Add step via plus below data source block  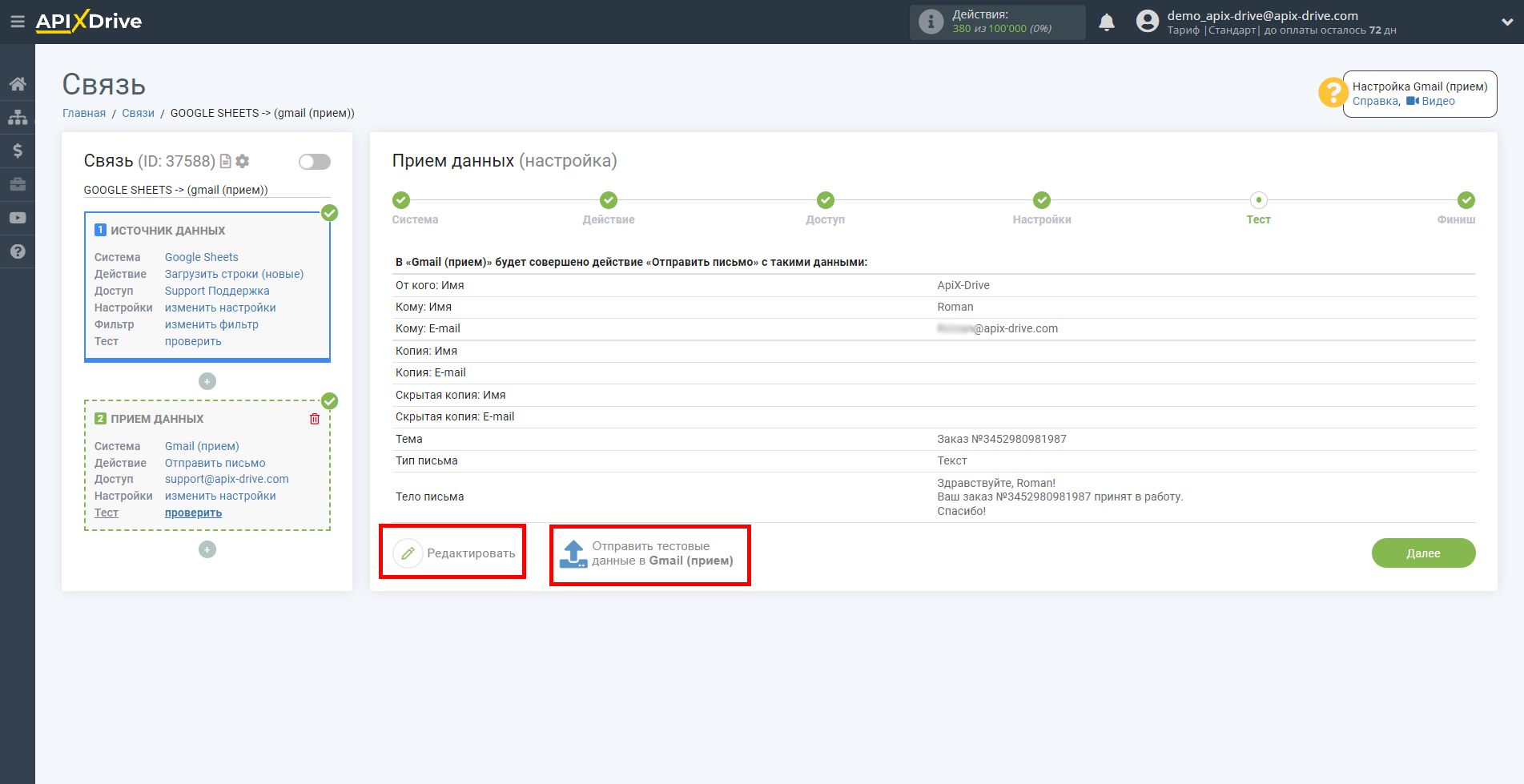point(207,381)
